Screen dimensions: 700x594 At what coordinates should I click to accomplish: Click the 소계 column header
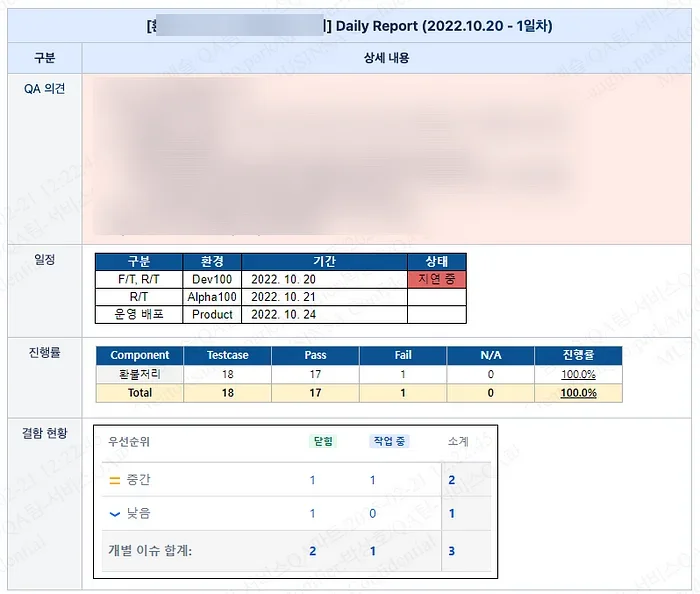click(x=458, y=442)
